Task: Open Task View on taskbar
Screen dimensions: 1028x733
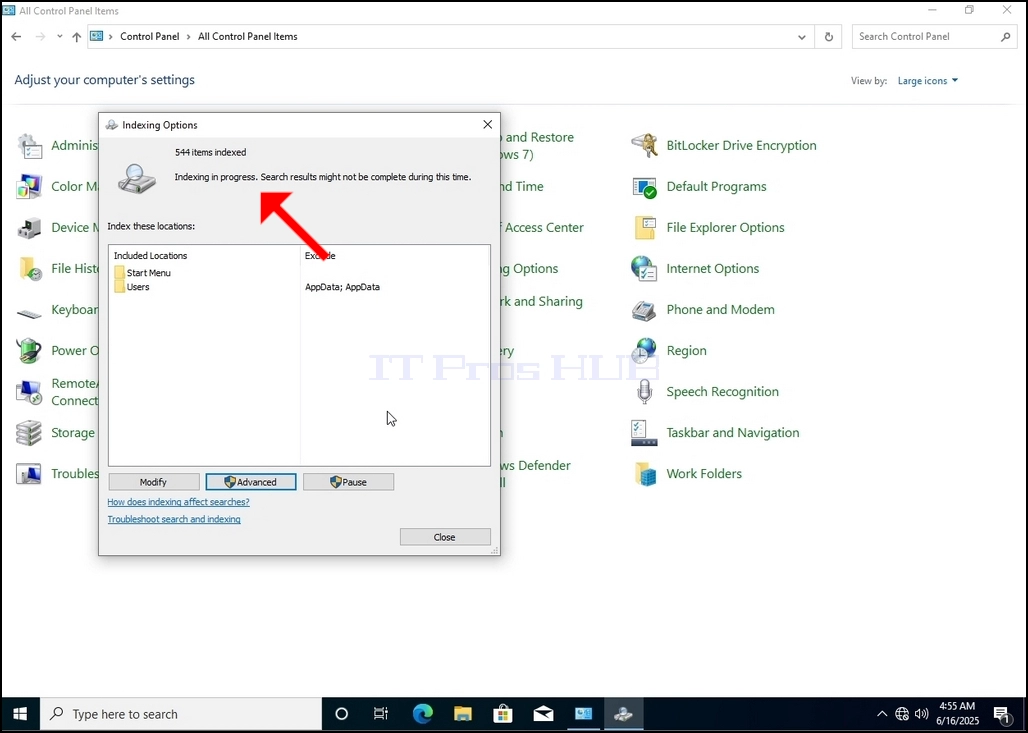Action: click(381, 714)
